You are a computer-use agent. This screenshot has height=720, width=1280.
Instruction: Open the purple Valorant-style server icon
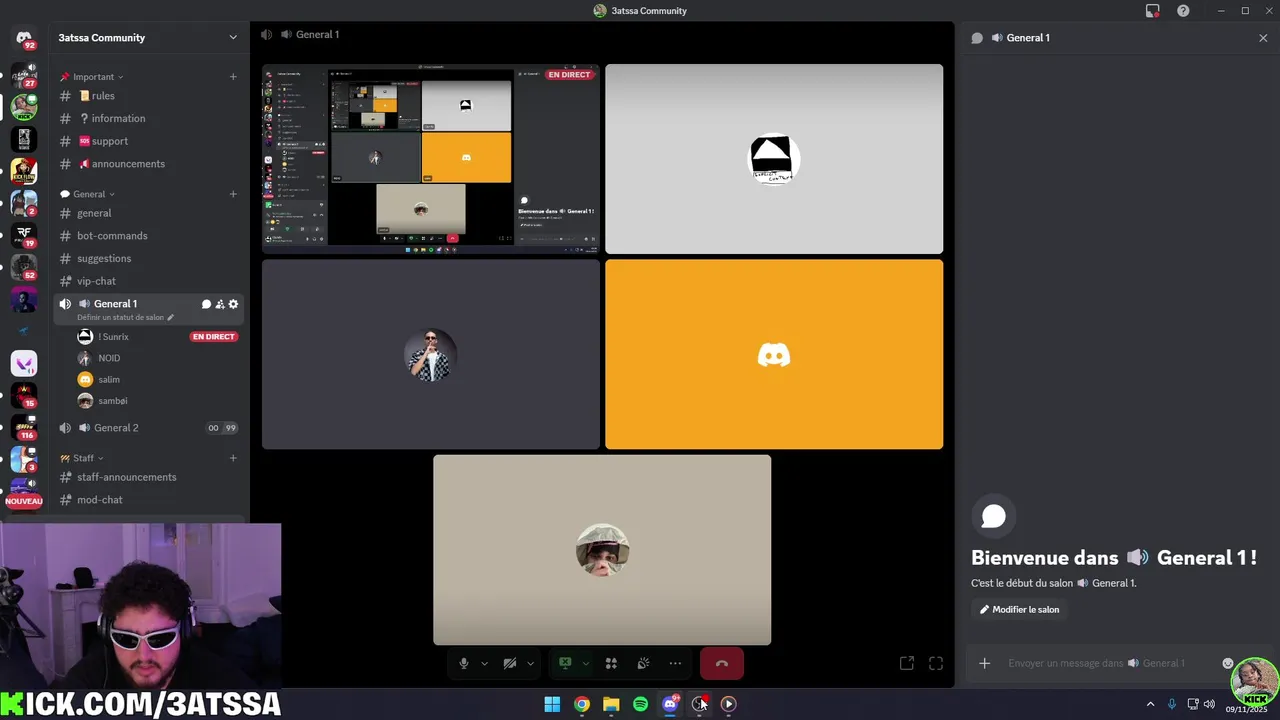[24, 363]
